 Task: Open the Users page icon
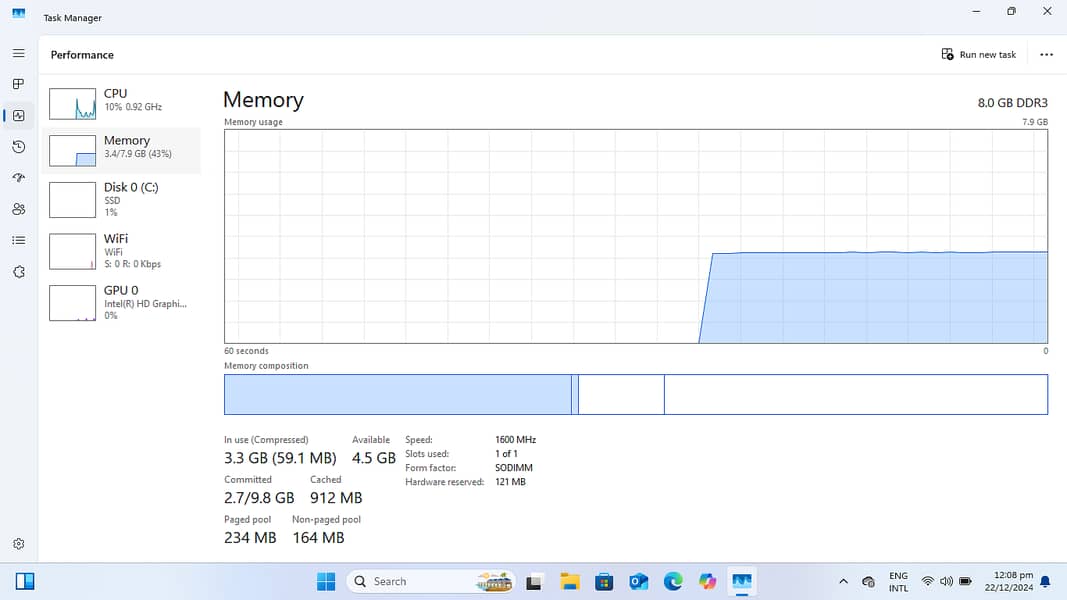(18, 209)
